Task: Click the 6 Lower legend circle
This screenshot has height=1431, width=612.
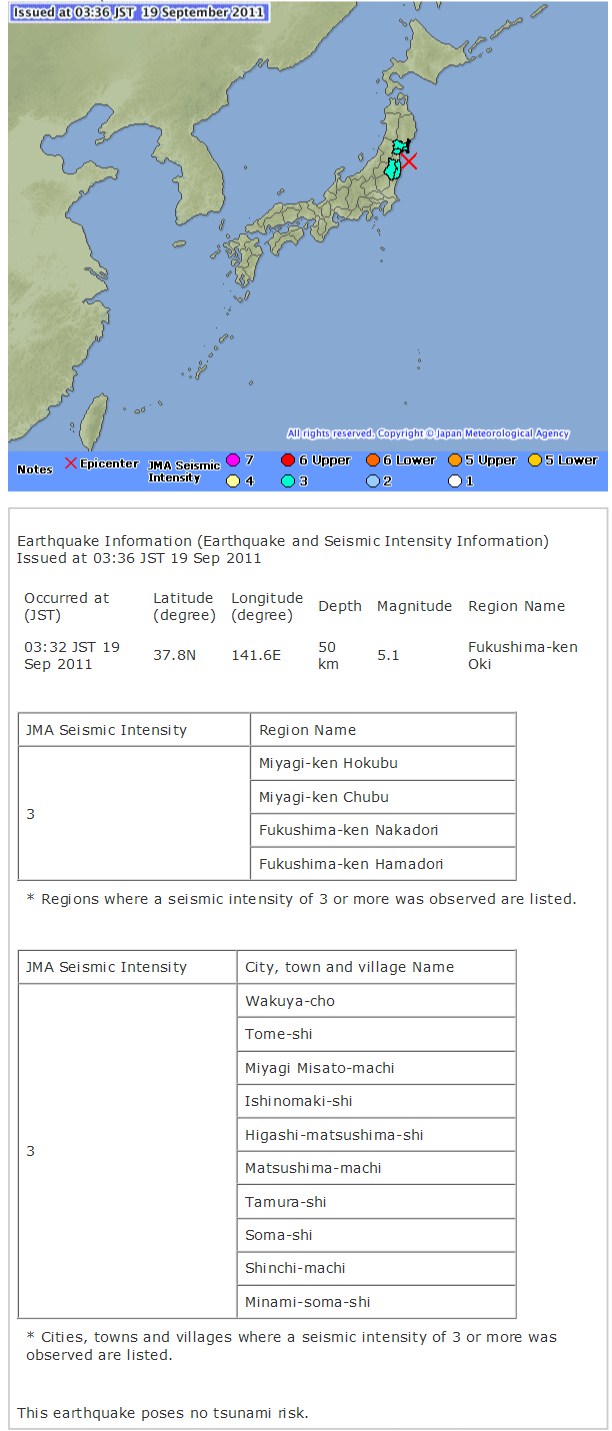Action: point(373,461)
